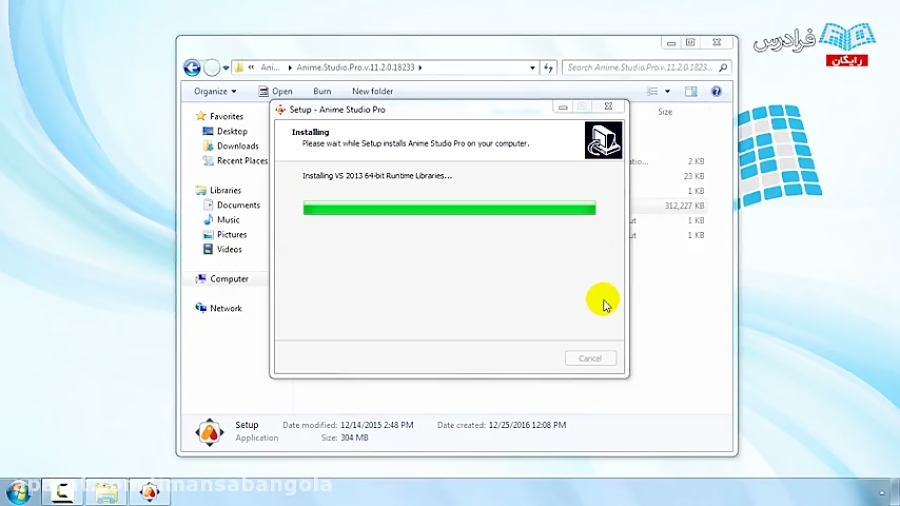Click the Setup dialog title bar icon
This screenshot has height=506, width=900.
click(x=281, y=110)
